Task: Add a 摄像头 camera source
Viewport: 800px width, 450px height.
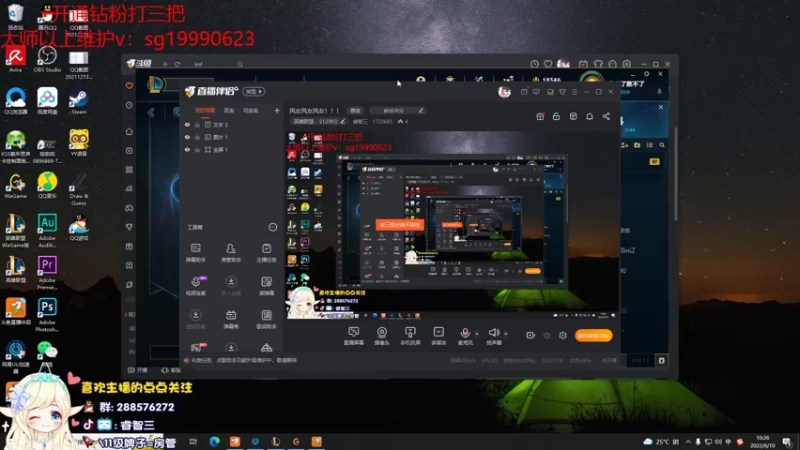Action: point(382,336)
